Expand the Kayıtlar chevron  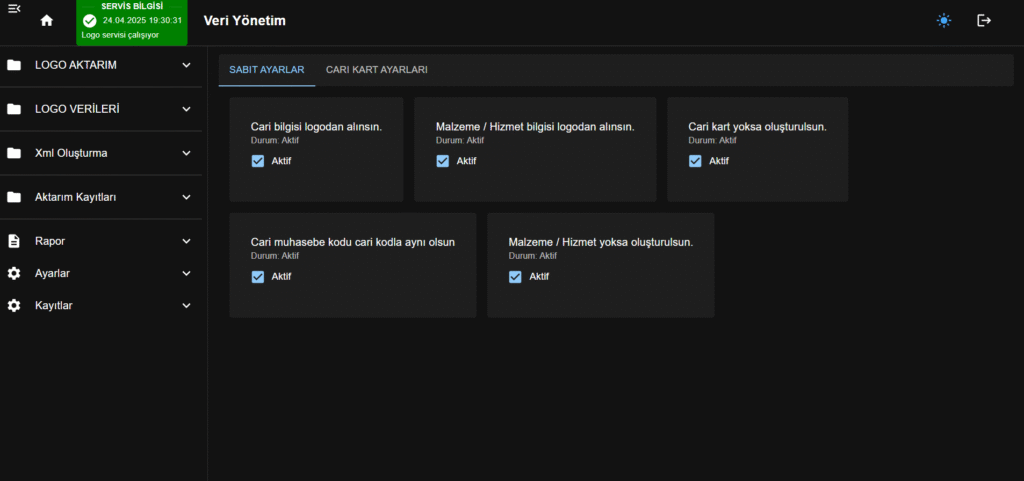[186, 305]
